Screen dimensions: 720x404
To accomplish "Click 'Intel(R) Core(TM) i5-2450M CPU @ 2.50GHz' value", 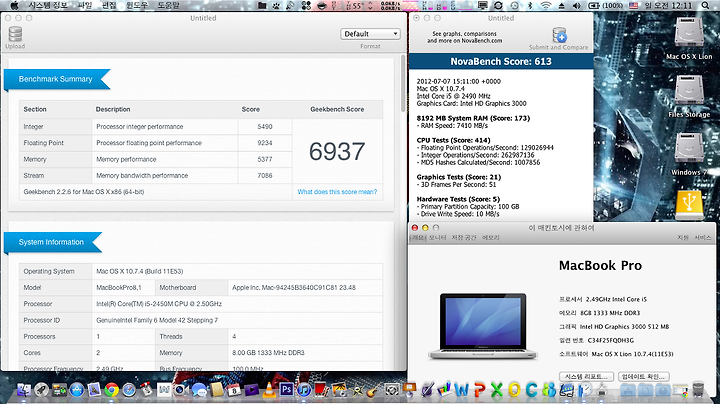I will [159, 304].
